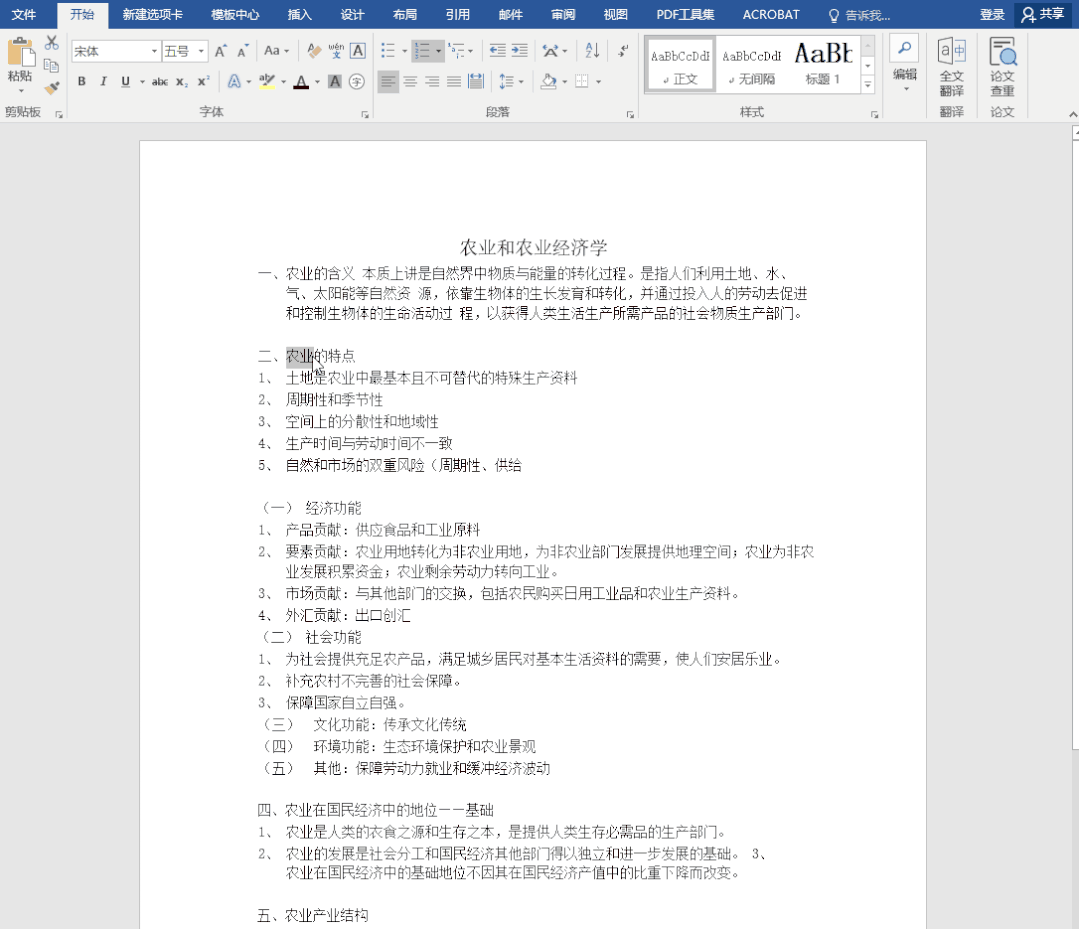Switch to the 引用 tab
Image resolution: width=1079 pixels, height=929 pixels.
point(458,14)
